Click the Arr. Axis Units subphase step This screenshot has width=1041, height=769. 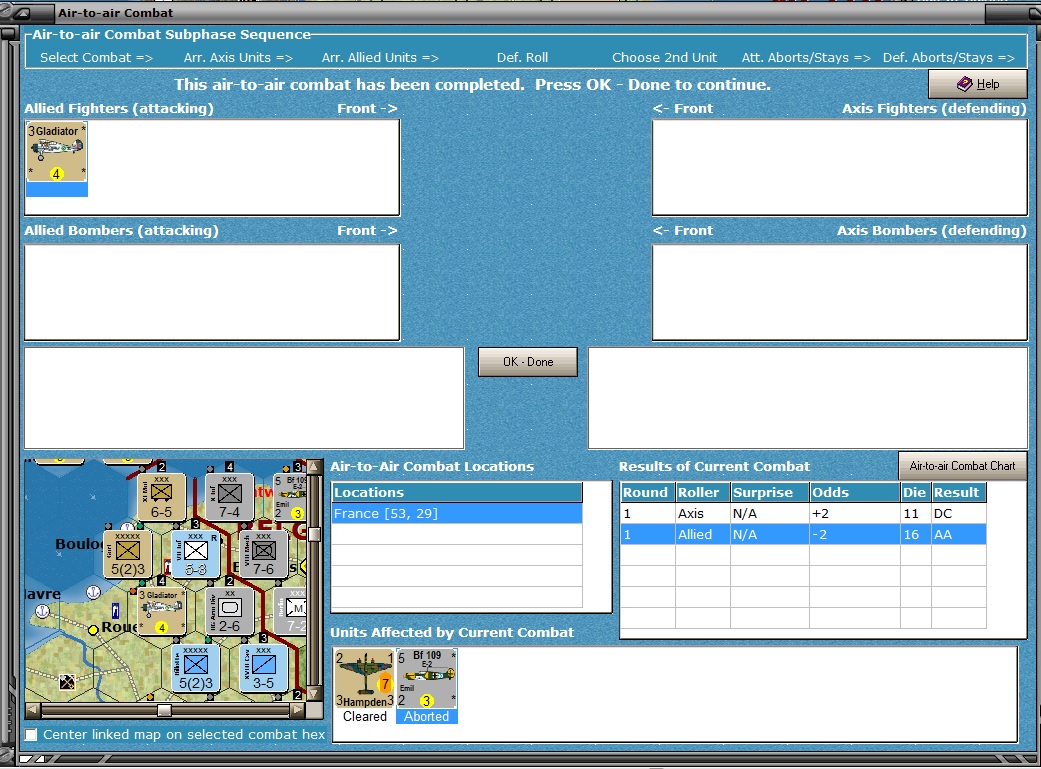pos(238,58)
